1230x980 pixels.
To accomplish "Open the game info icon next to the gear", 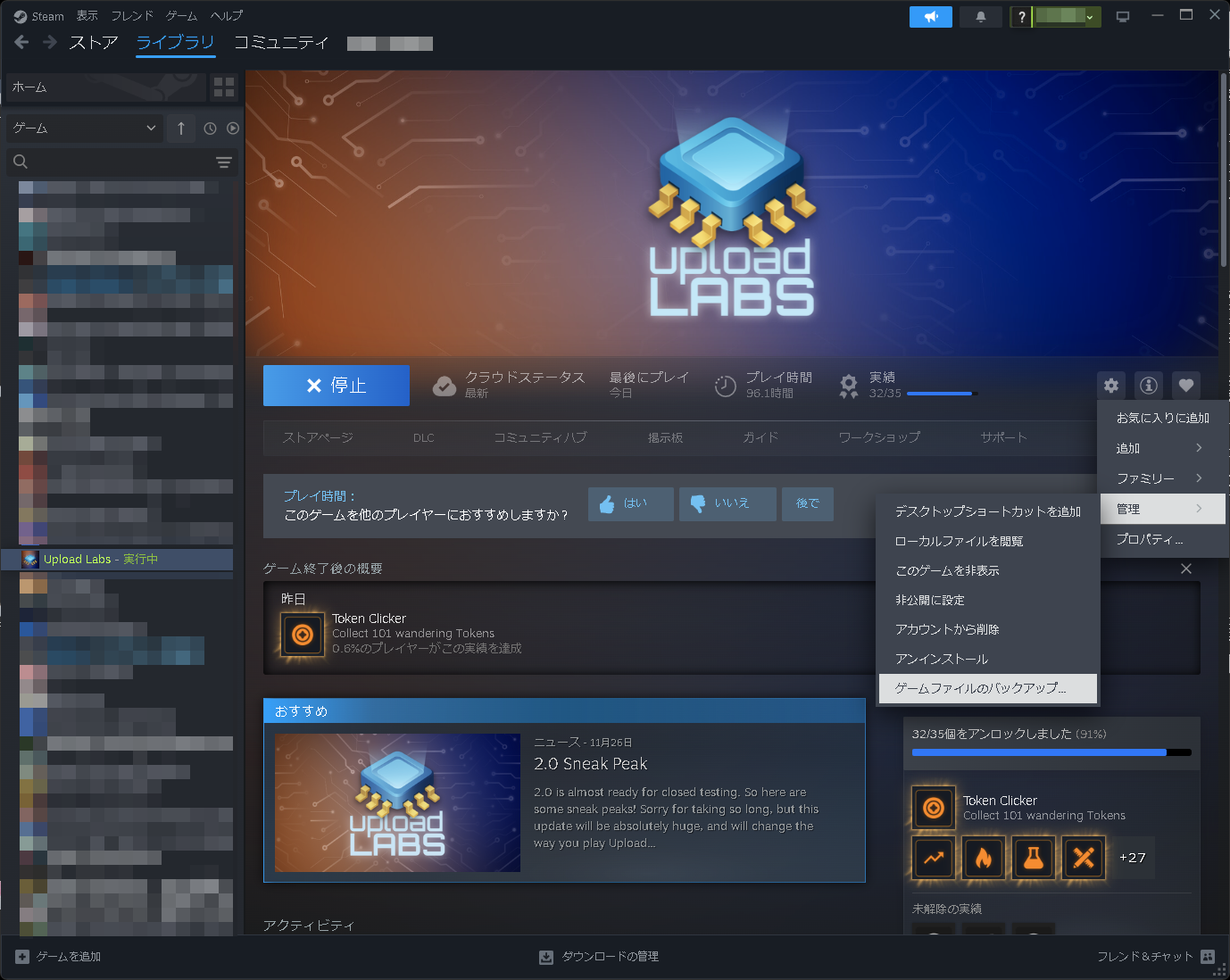I will pyautogui.click(x=1148, y=385).
